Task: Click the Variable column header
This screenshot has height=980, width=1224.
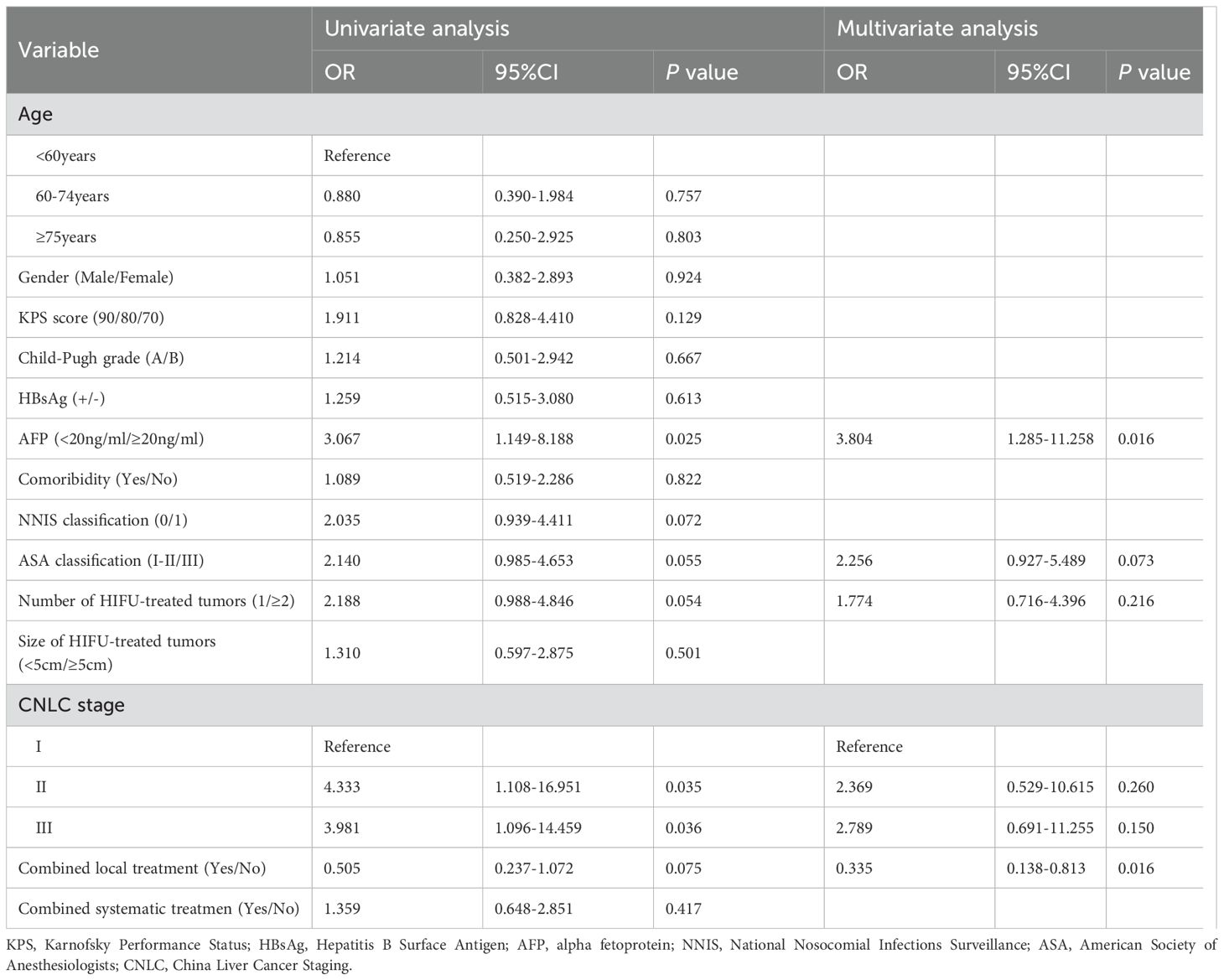Action: coord(59,50)
